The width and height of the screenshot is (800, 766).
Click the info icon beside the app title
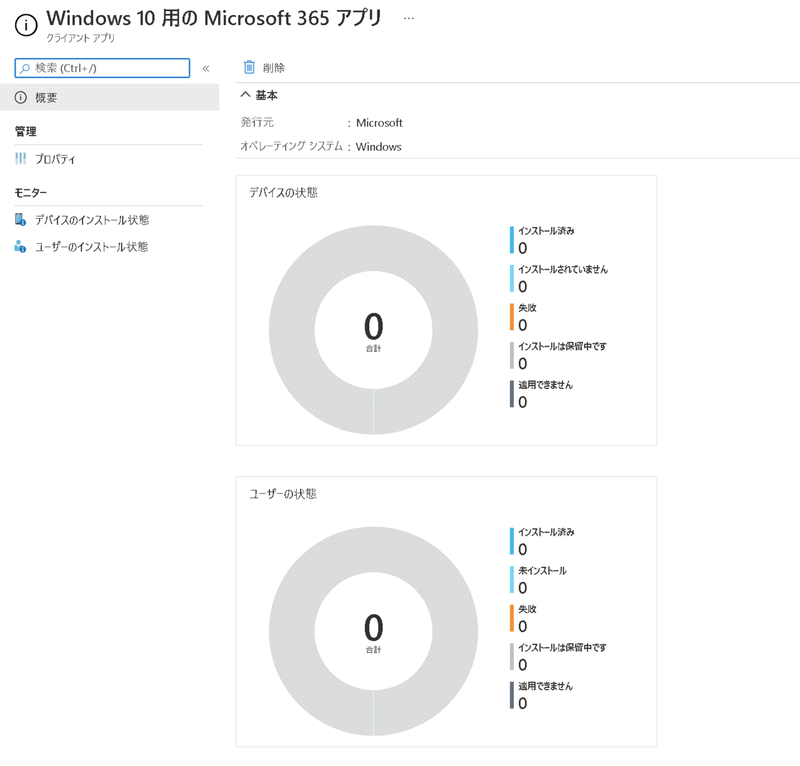tap(26, 25)
